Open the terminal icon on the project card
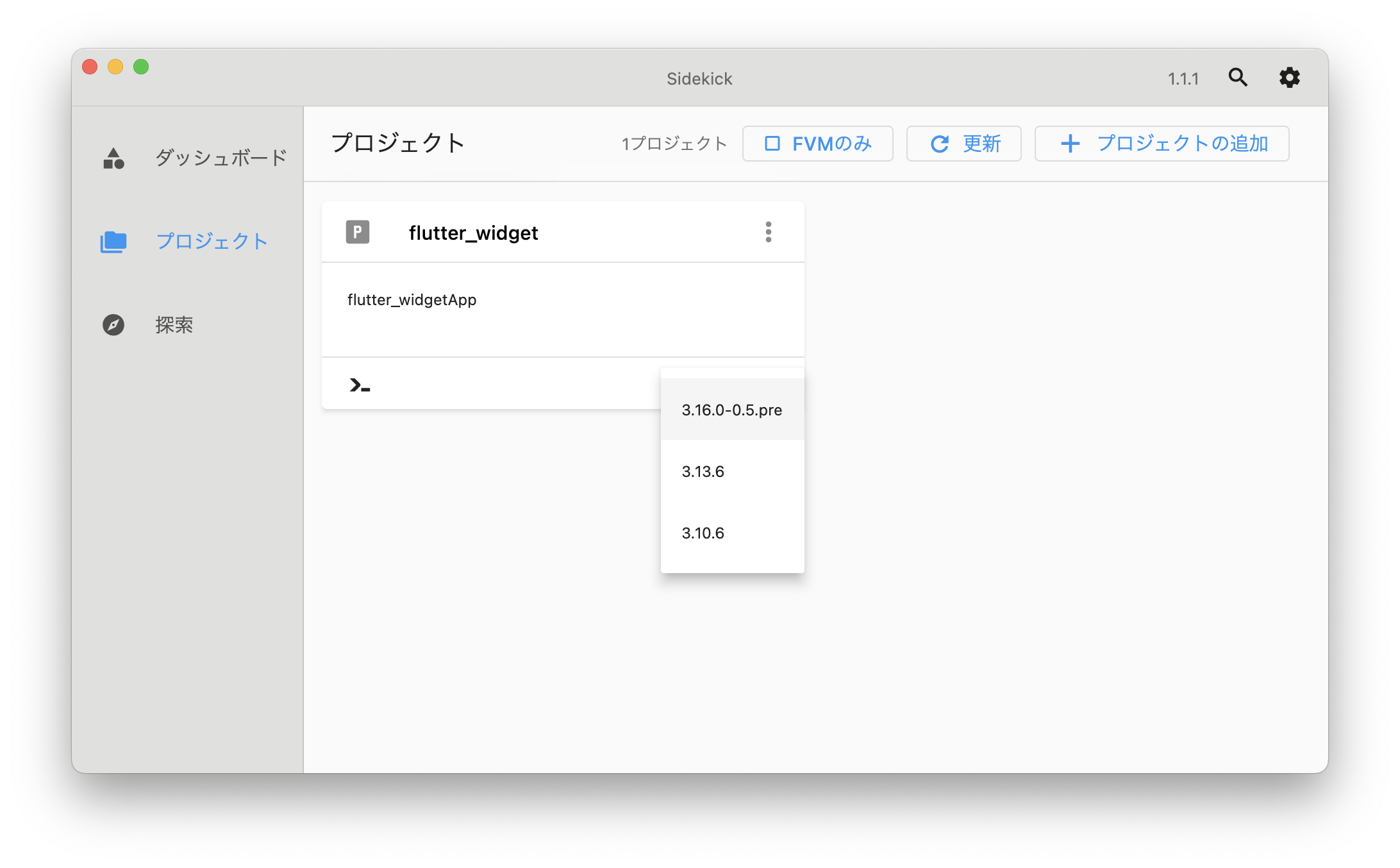 coord(360,384)
